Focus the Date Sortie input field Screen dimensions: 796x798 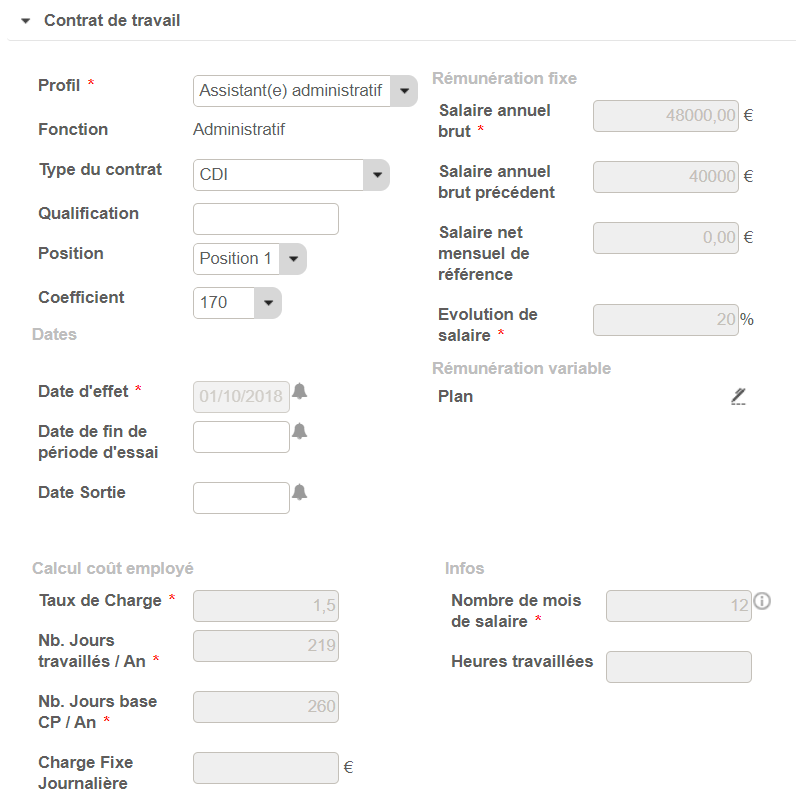tap(241, 498)
